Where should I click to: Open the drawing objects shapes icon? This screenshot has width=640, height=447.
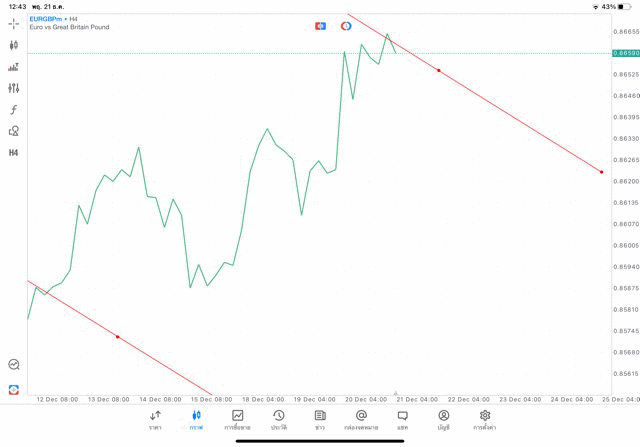pyautogui.click(x=14, y=131)
